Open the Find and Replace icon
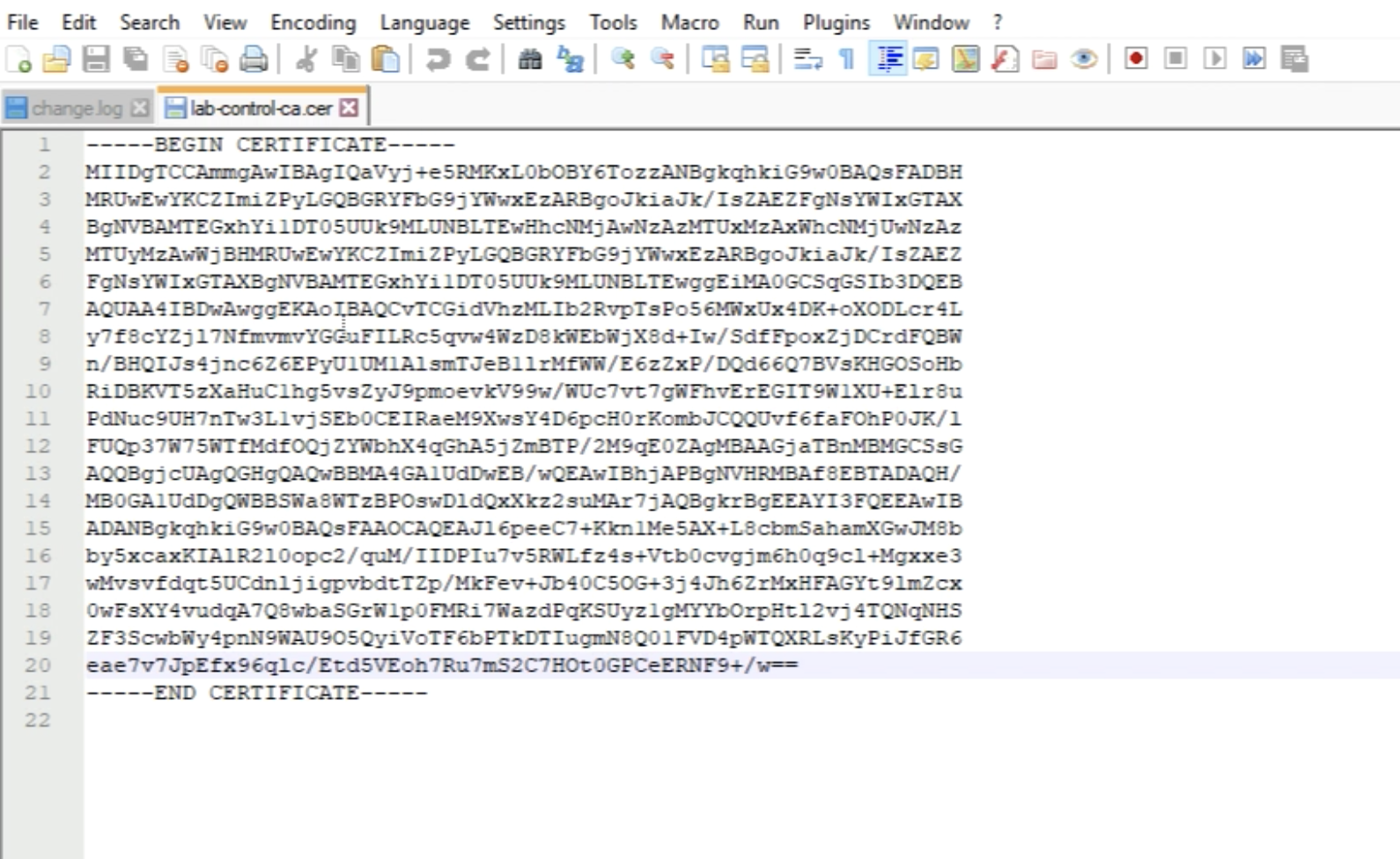This screenshot has height=859, width=1400. click(x=571, y=59)
